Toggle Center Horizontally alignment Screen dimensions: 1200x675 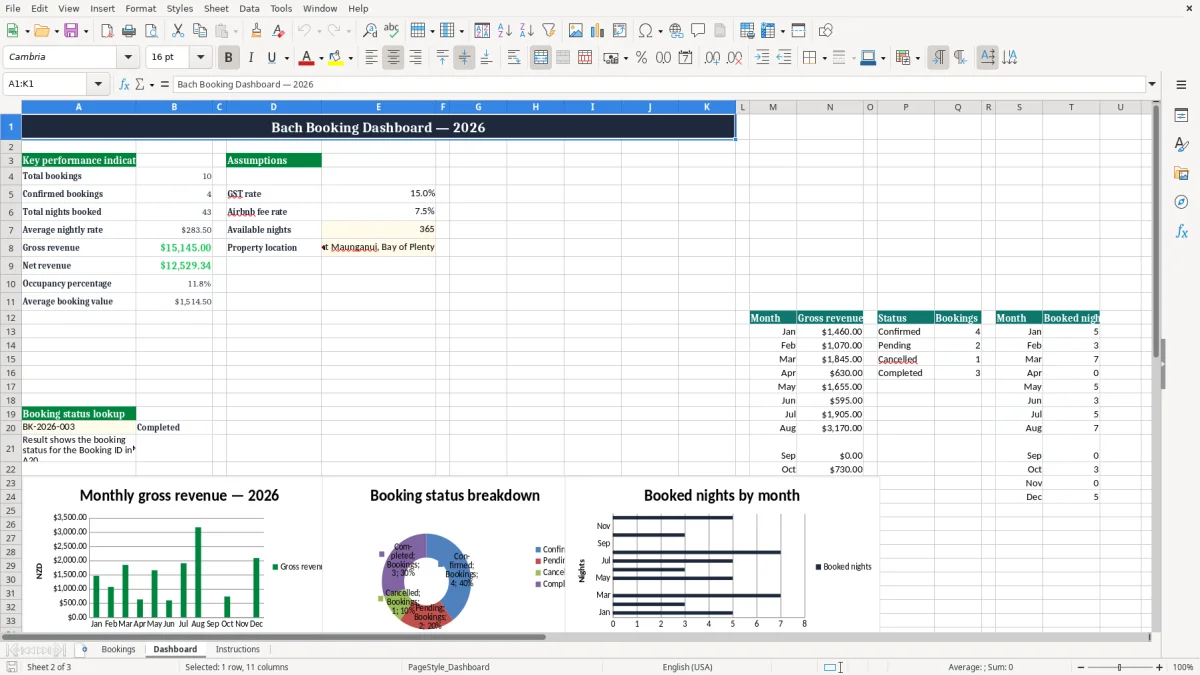click(x=393, y=58)
